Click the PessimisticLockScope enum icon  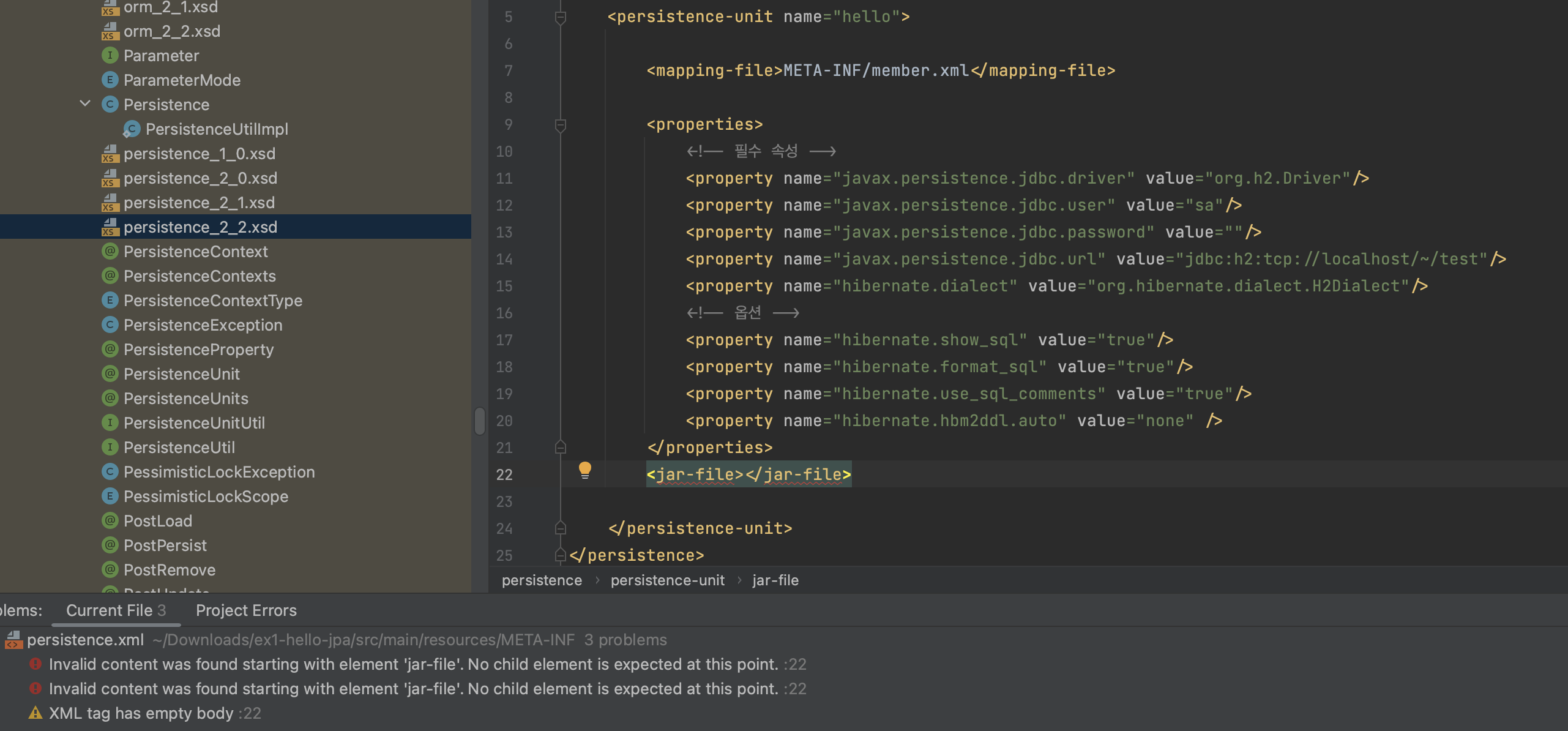(x=110, y=496)
